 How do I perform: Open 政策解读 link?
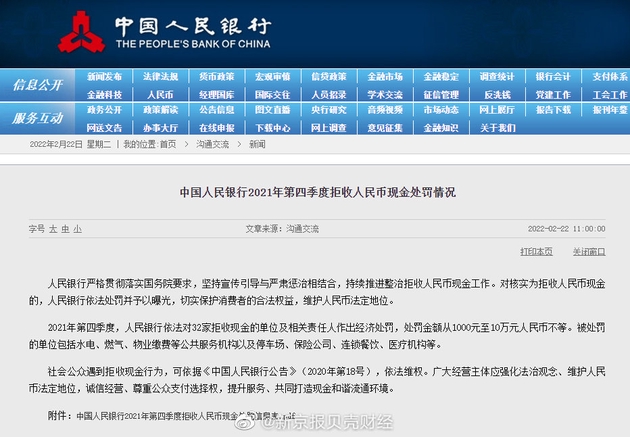[160, 110]
